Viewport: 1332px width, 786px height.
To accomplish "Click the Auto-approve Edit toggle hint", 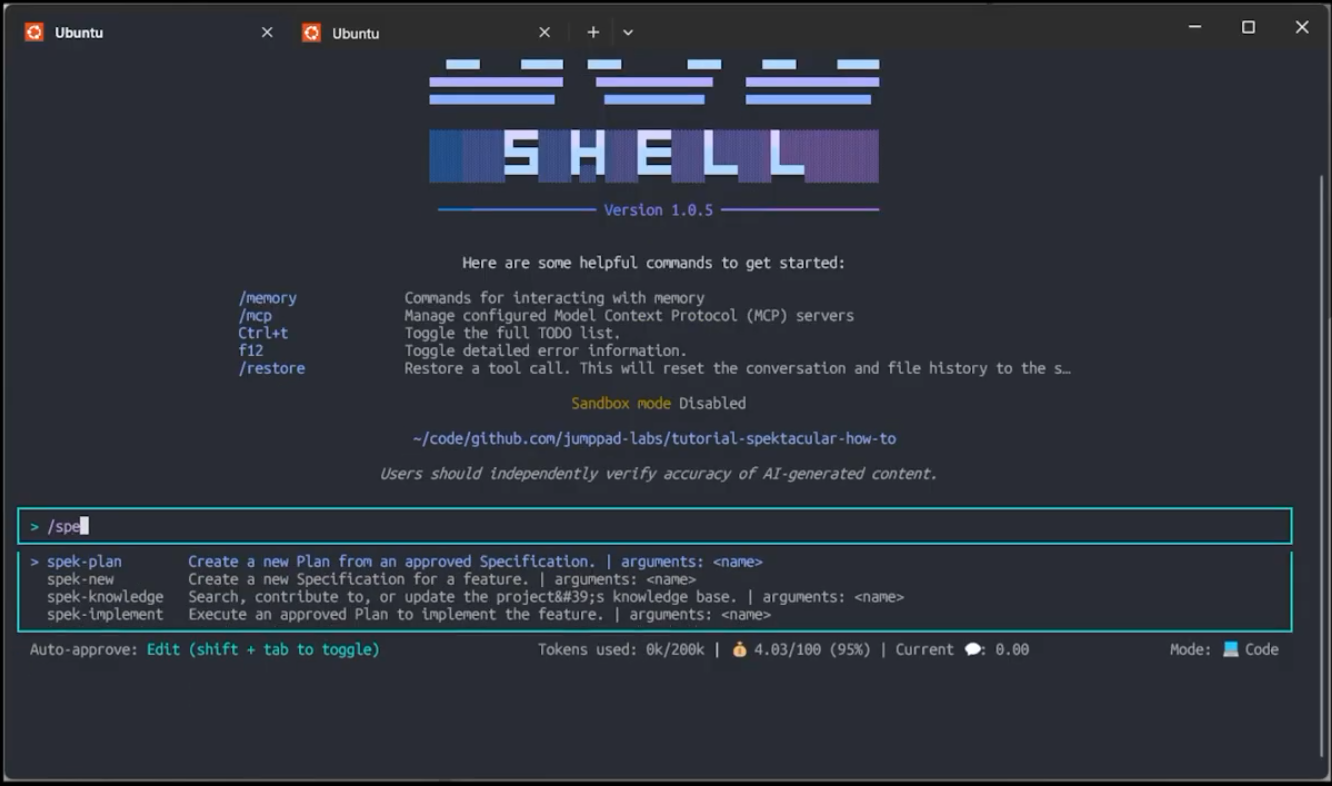I will (x=205, y=650).
